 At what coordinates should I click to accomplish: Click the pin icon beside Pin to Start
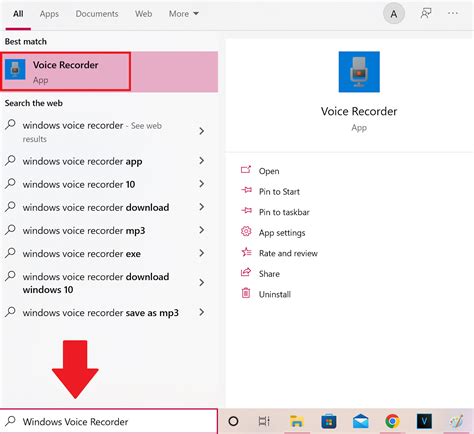[x=246, y=190]
